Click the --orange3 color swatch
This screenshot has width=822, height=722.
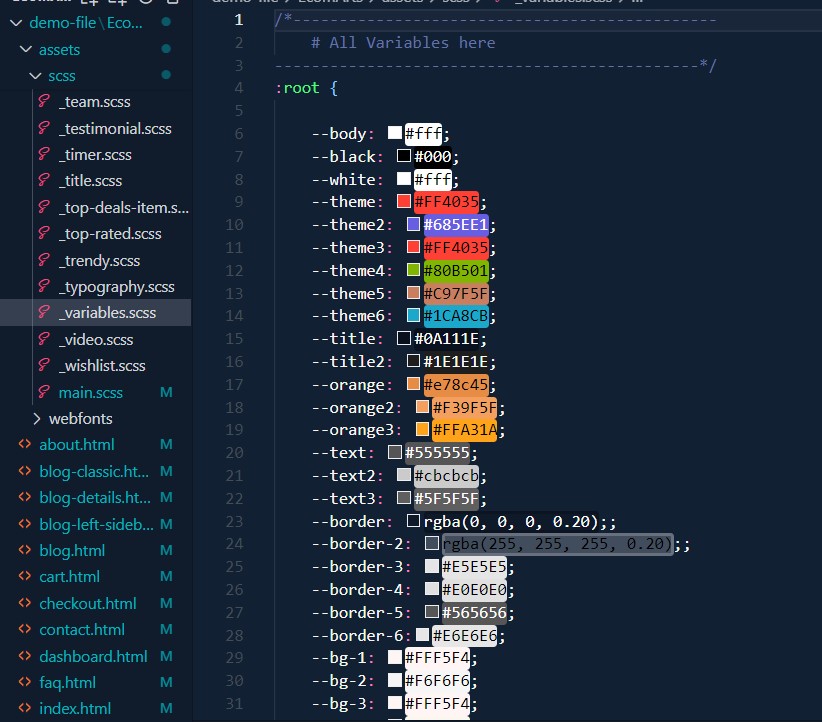422,430
